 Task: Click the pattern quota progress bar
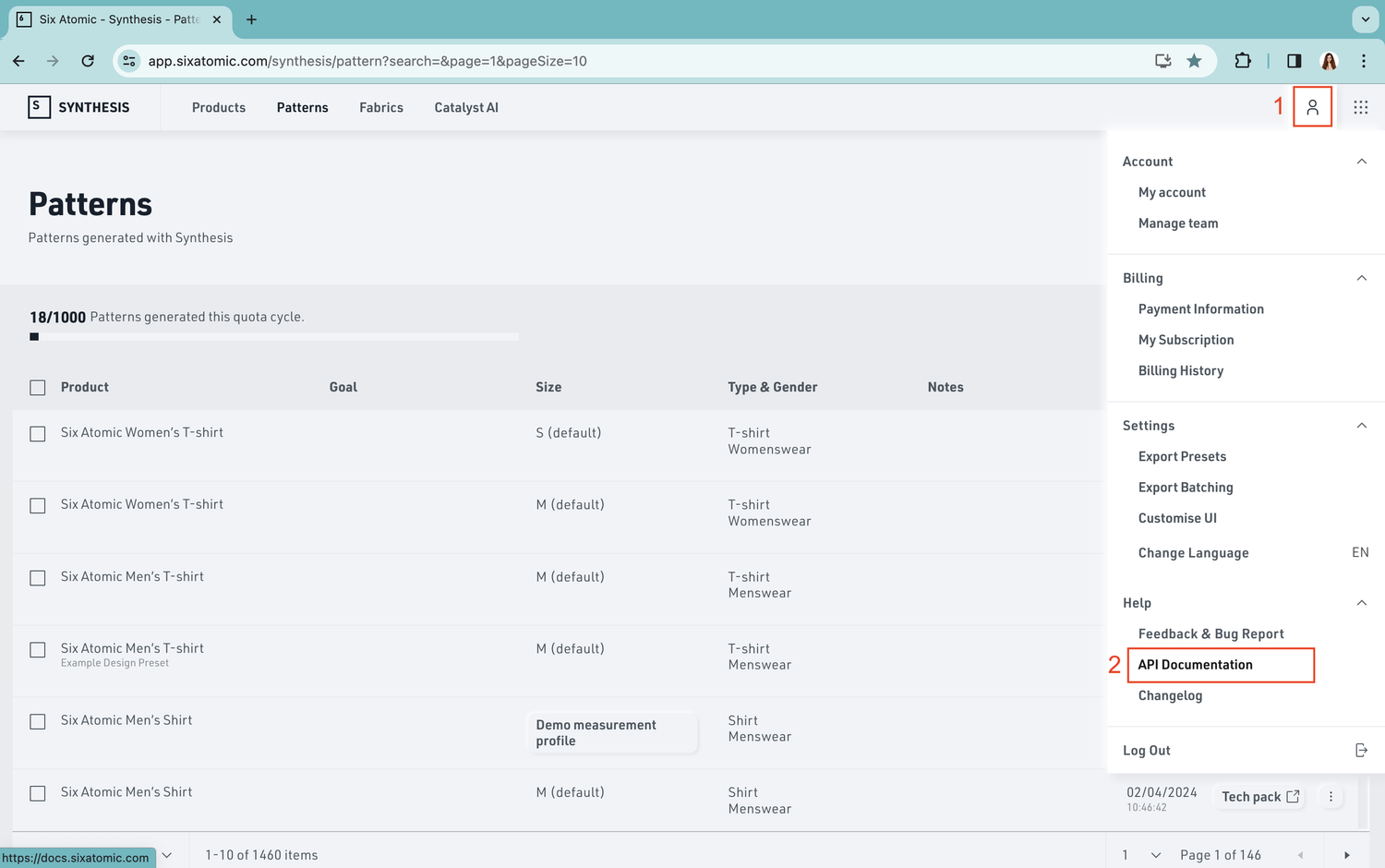(273, 336)
